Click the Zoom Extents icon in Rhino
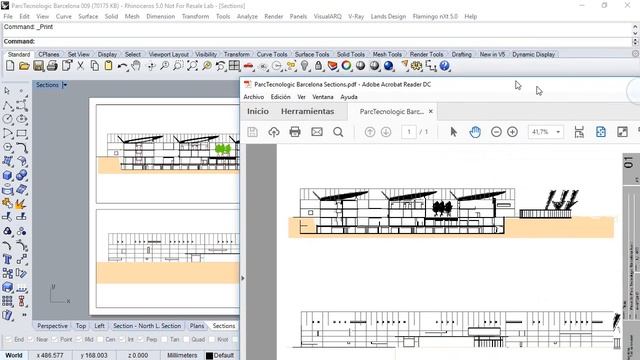The height and width of the screenshot is (360, 640). pos(192,66)
